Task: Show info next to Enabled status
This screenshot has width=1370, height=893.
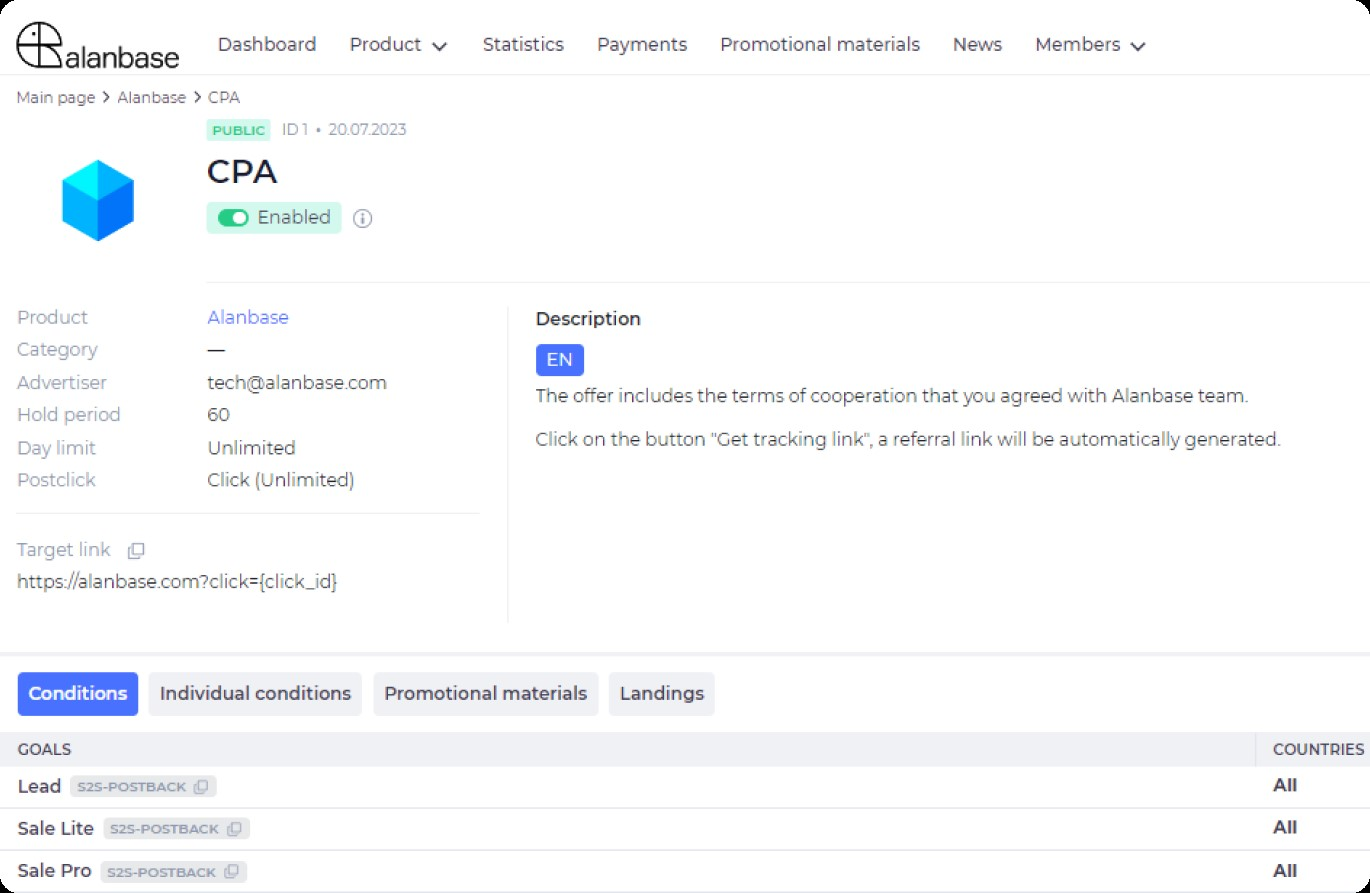Action: [x=363, y=218]
